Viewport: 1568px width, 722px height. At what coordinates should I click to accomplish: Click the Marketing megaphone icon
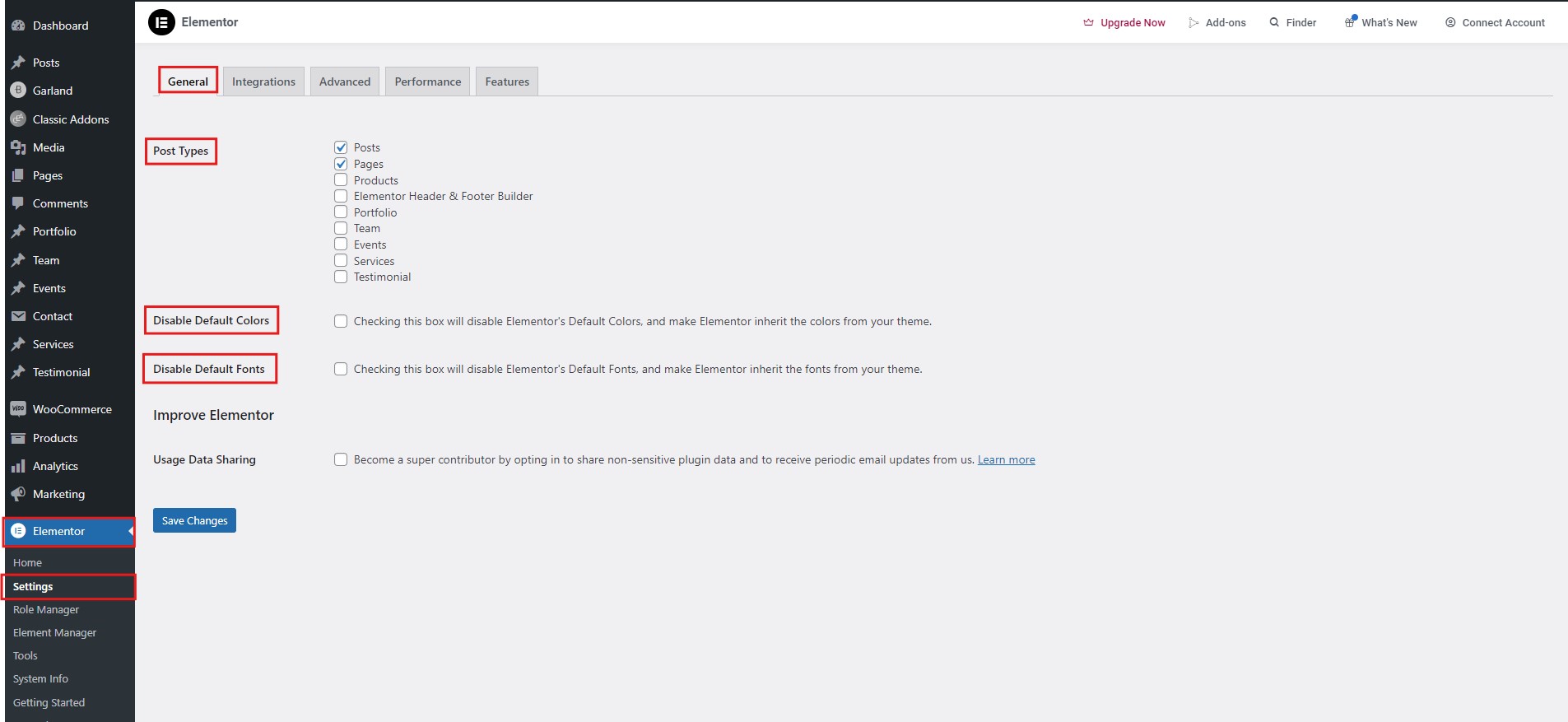[18, 494]
